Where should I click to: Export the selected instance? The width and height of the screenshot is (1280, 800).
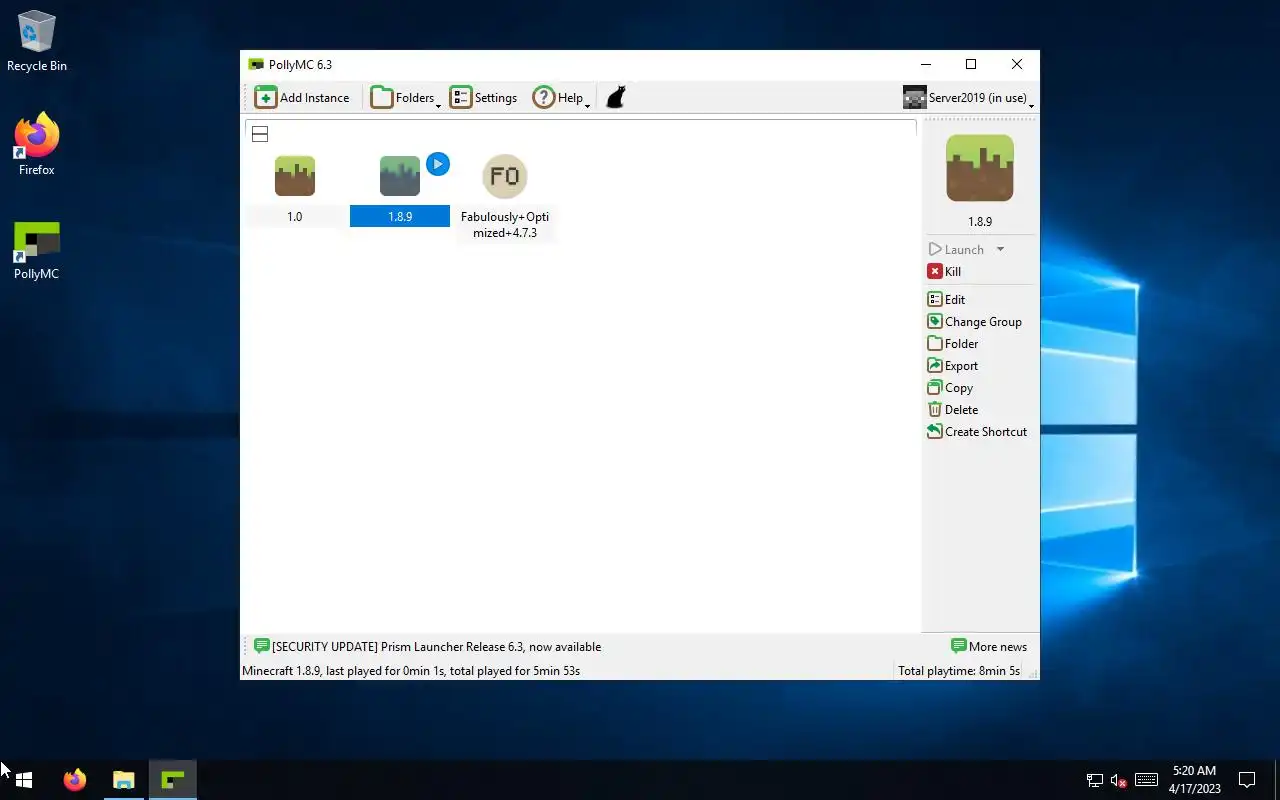(x=953, y=365)
